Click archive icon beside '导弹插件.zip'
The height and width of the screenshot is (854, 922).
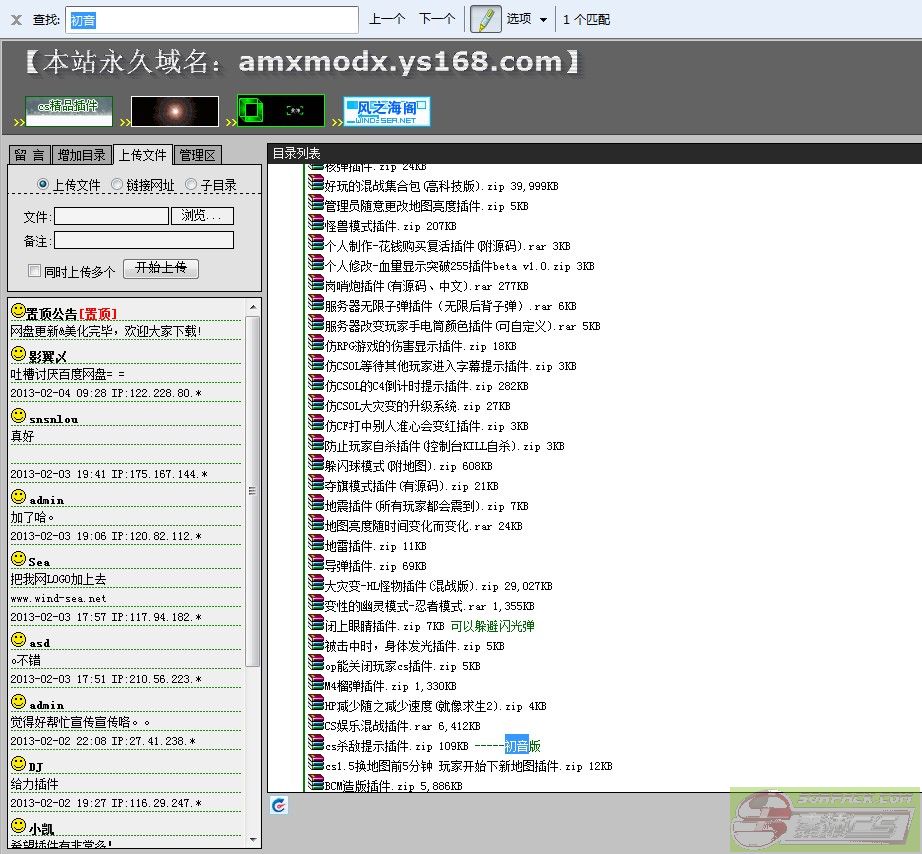click(316, 566)
